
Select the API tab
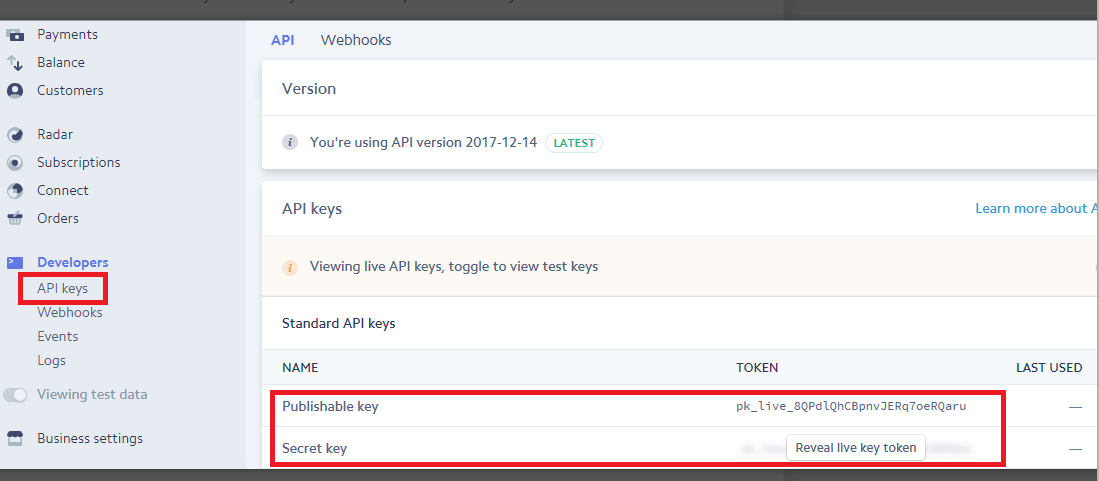tap(282, 40)
